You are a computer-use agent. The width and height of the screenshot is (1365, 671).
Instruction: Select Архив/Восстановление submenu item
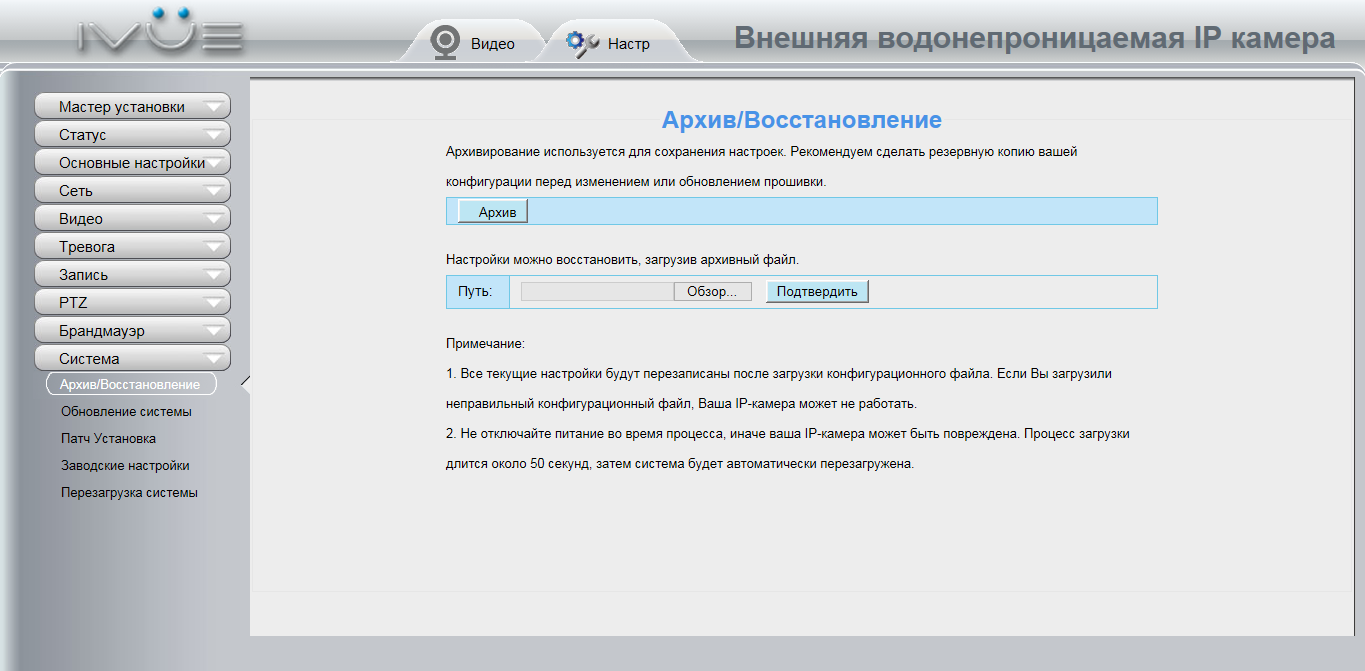[x=131, y=384]
